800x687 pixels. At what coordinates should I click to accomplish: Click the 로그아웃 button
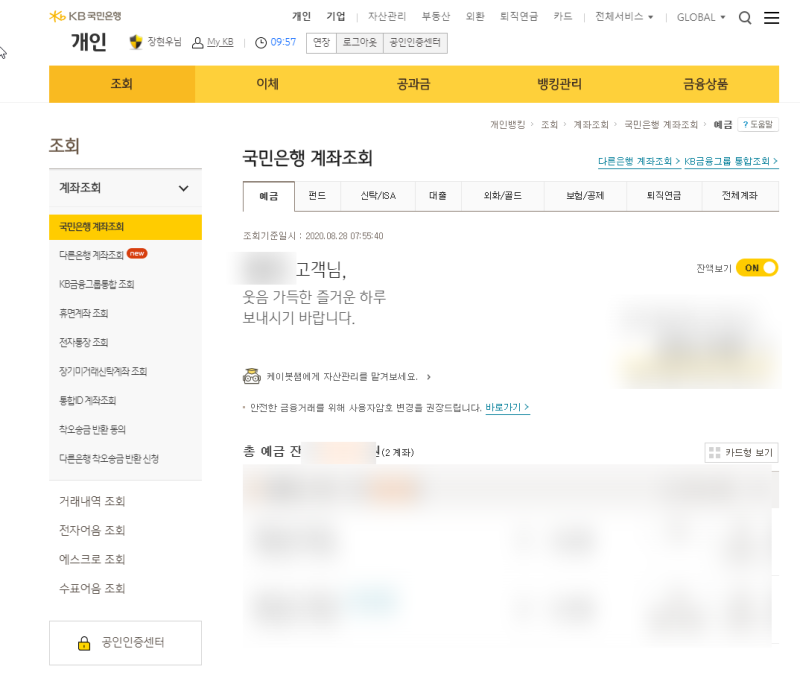coord(360,43)
